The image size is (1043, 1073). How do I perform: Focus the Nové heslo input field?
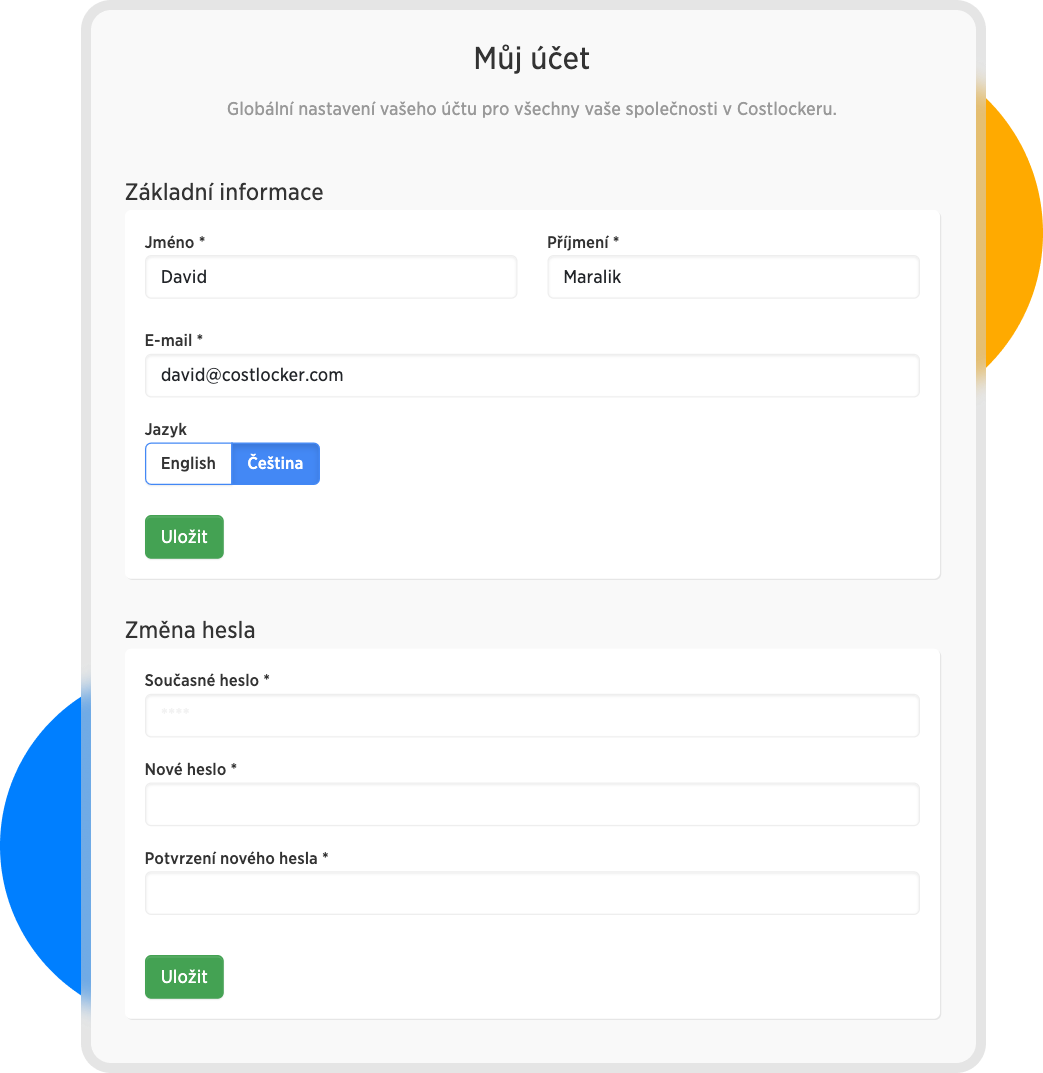(531, 805)
